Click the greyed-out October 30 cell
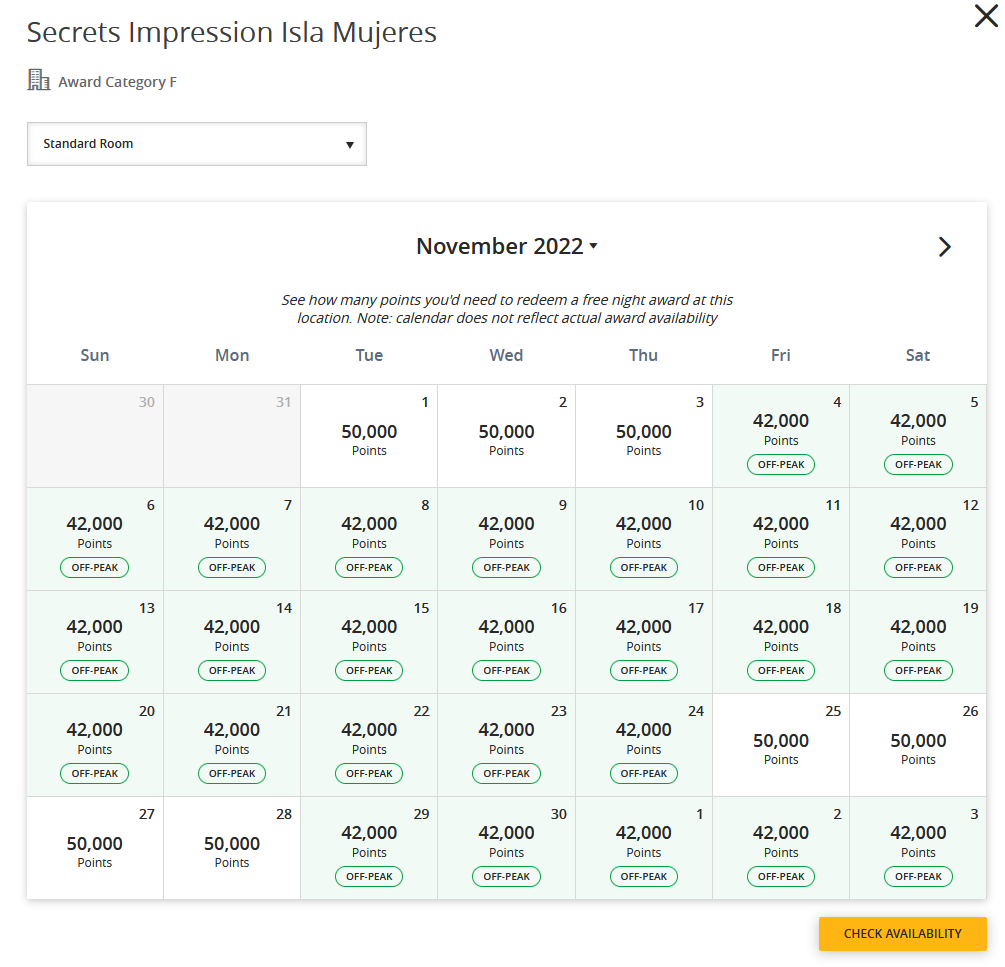 click(x=95, y=436)
